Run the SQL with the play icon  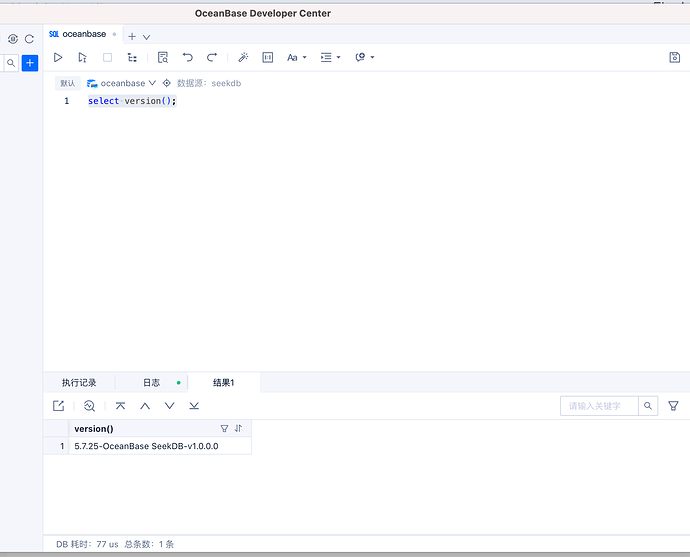(x=58, y=58)
